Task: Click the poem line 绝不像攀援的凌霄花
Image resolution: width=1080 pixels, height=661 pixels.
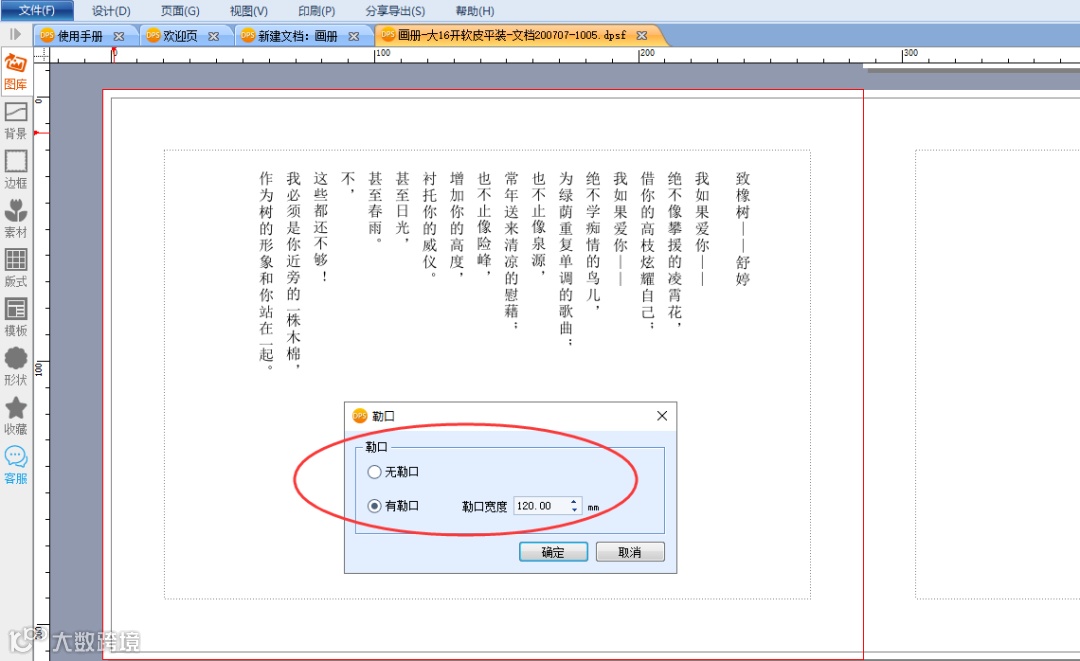Action: coord(675,249)
